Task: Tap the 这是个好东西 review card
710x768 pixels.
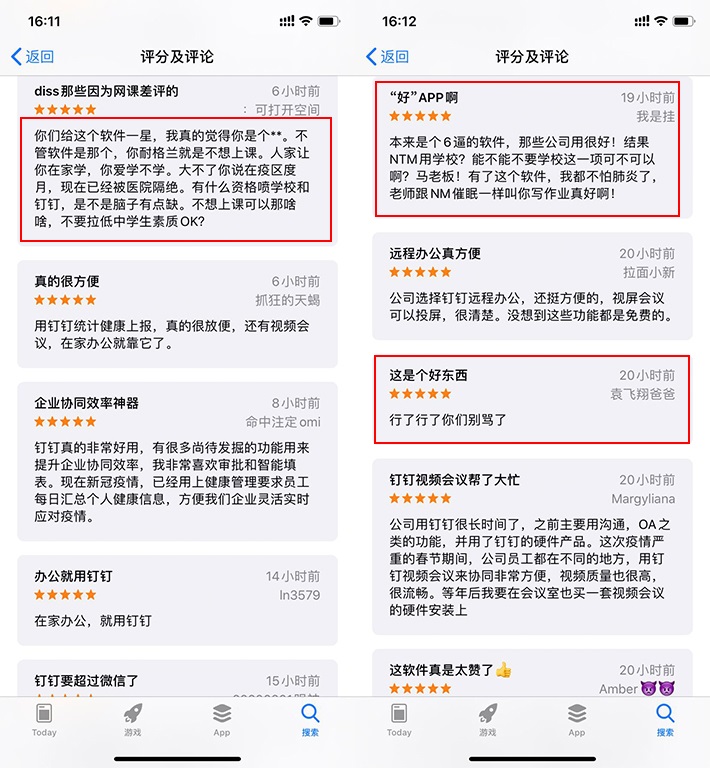Action: tap(532, 399)
